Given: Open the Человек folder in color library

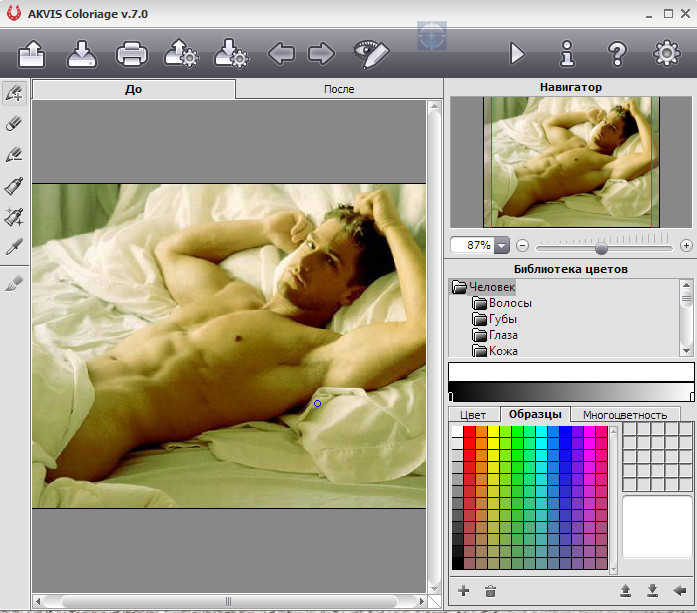Looking at the screenshot, I should [491, 287].
